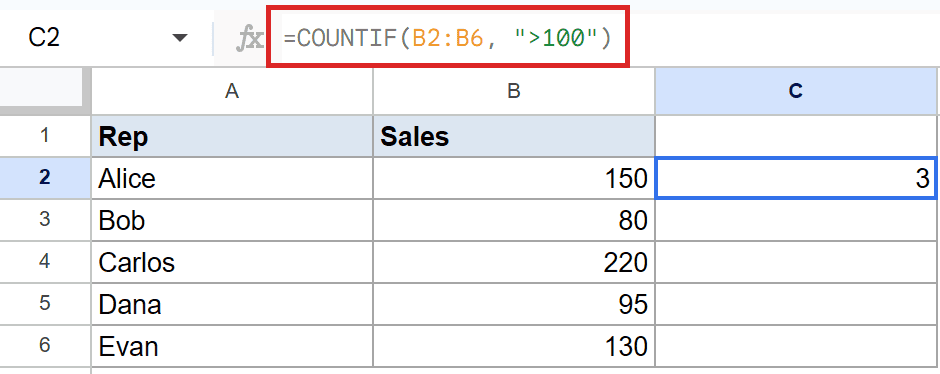Click cell C2 showing result 3

point(796,178)
